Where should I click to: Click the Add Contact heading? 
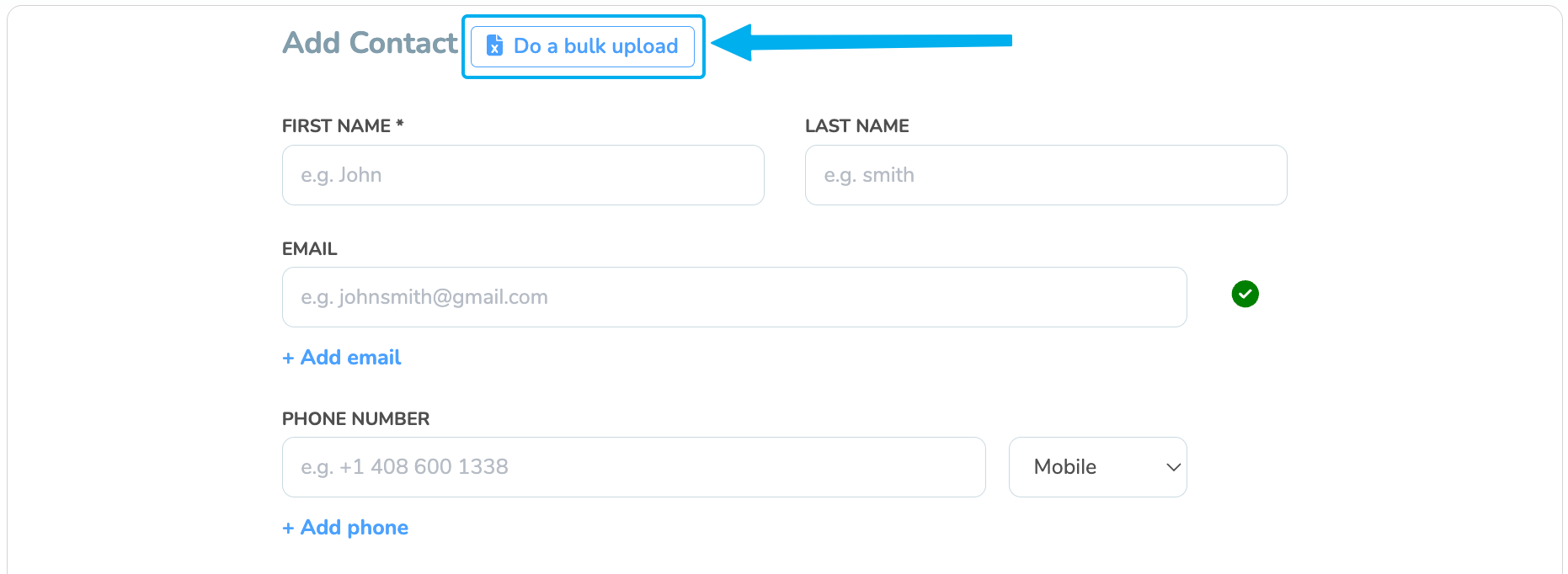click(370, 43)
